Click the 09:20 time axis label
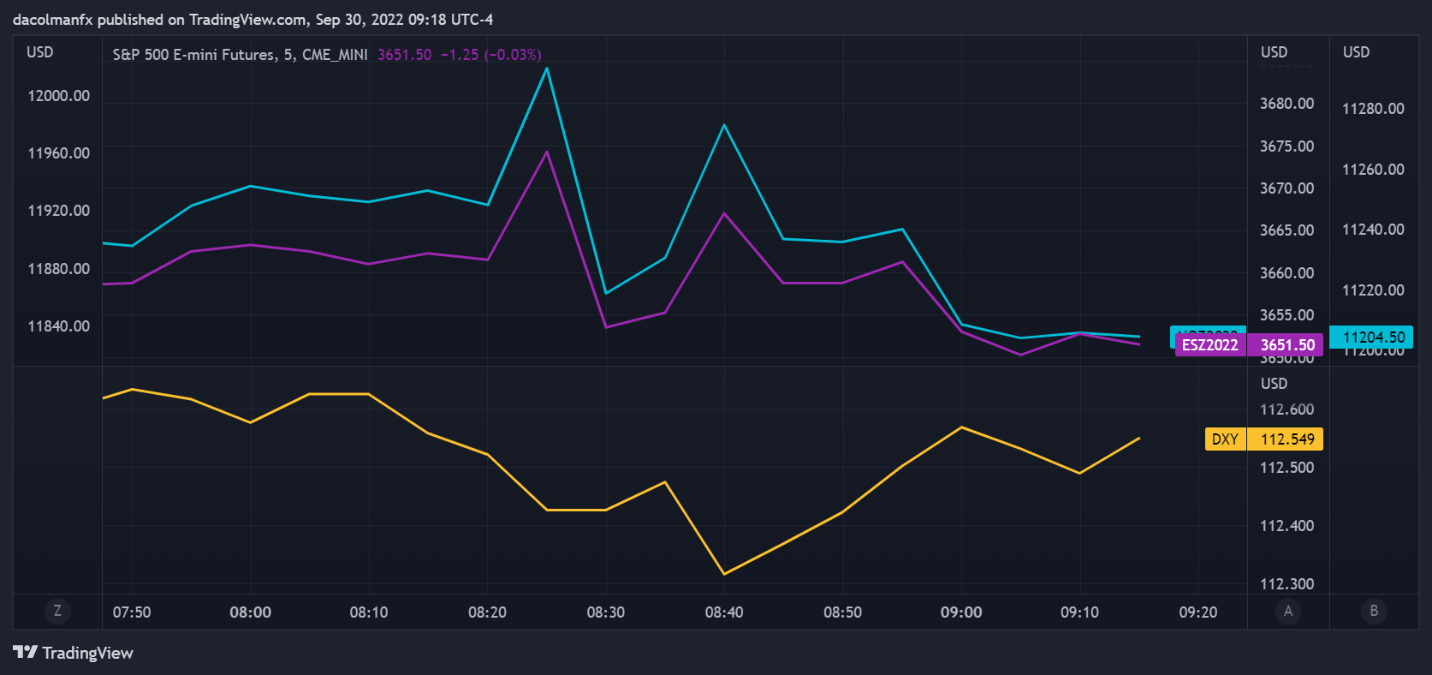This screenshot has height=675, width=1432. pos(1198,611)
